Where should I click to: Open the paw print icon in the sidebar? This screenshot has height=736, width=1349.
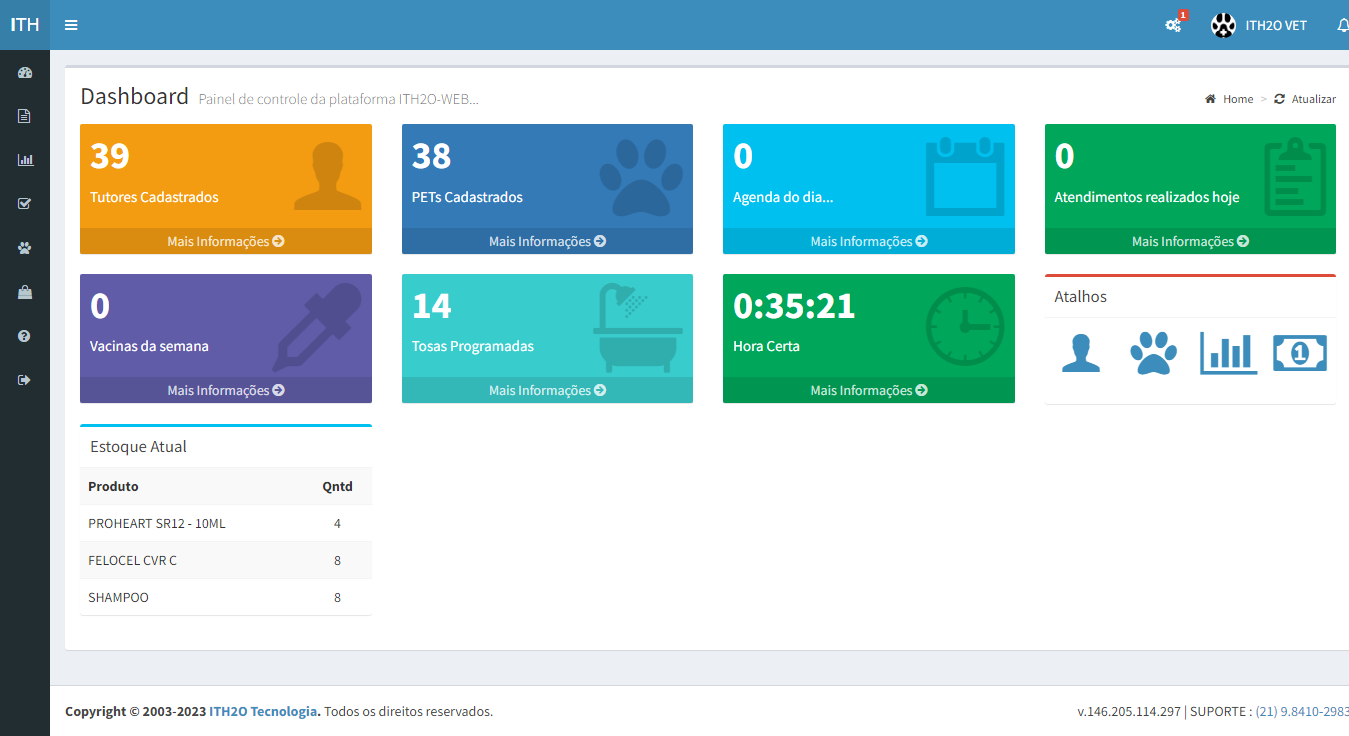pos(24,247)
